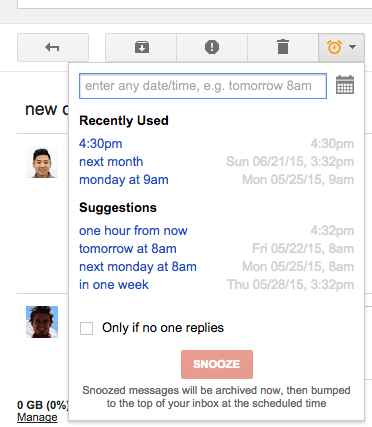This screenshot has width=372, height=427.
Task: Click the 'Sun 06/21/15, 3:32pm' time text
Action: click(x=290, y=162)
